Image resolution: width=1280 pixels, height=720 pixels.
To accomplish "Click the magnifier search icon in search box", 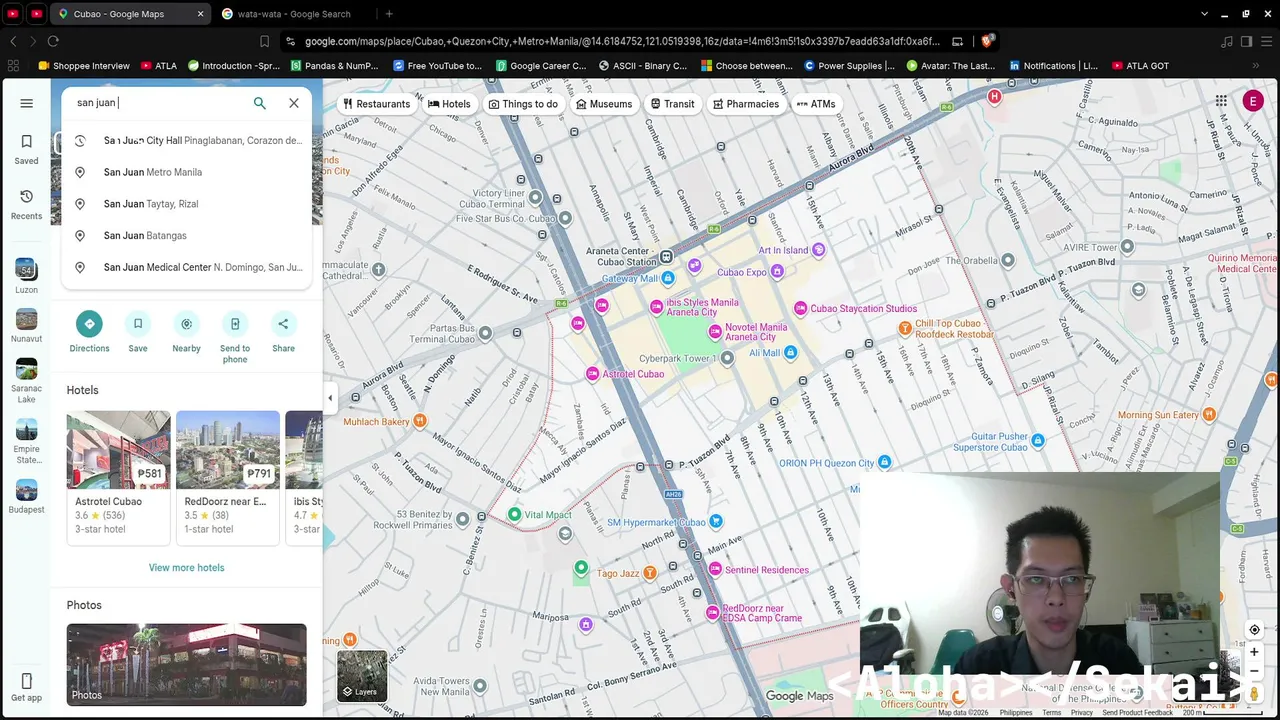I will coord(260,103).
